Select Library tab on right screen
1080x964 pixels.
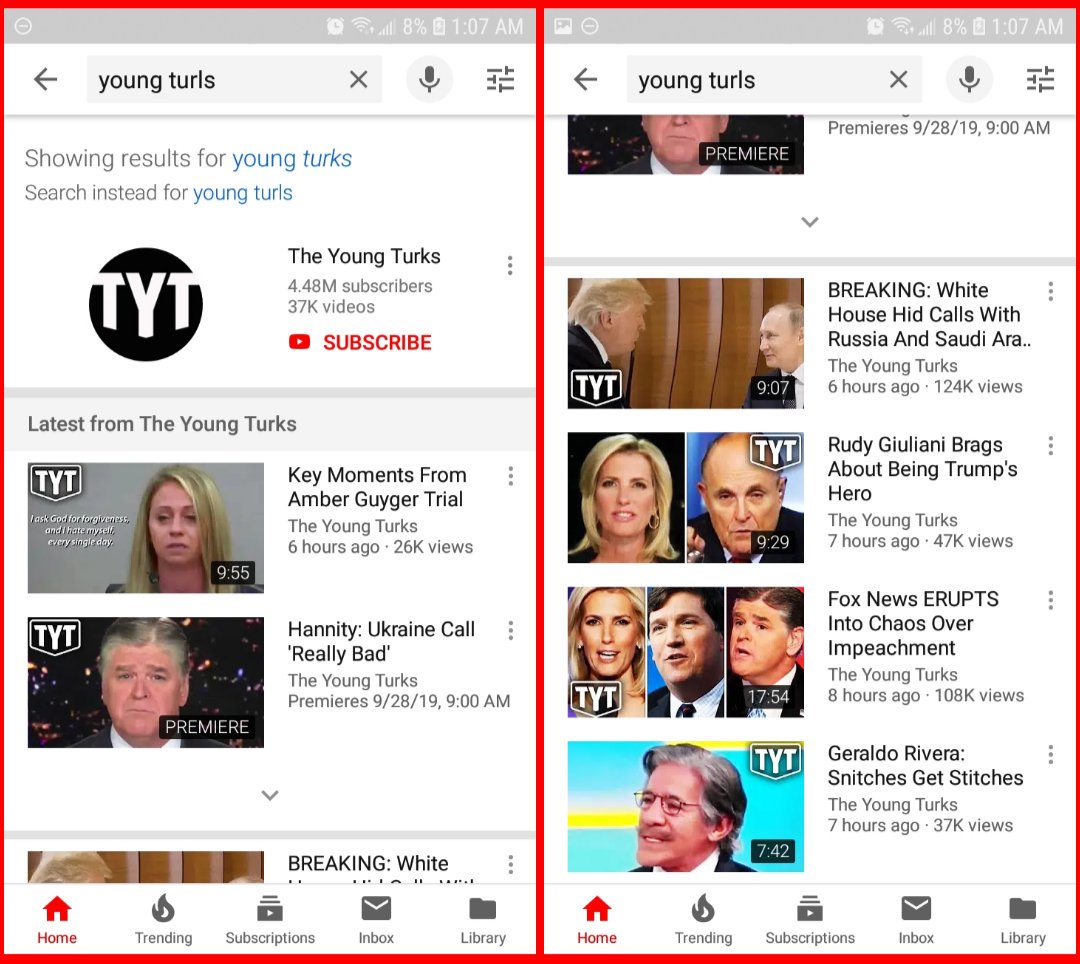[x=1023, y=920]
